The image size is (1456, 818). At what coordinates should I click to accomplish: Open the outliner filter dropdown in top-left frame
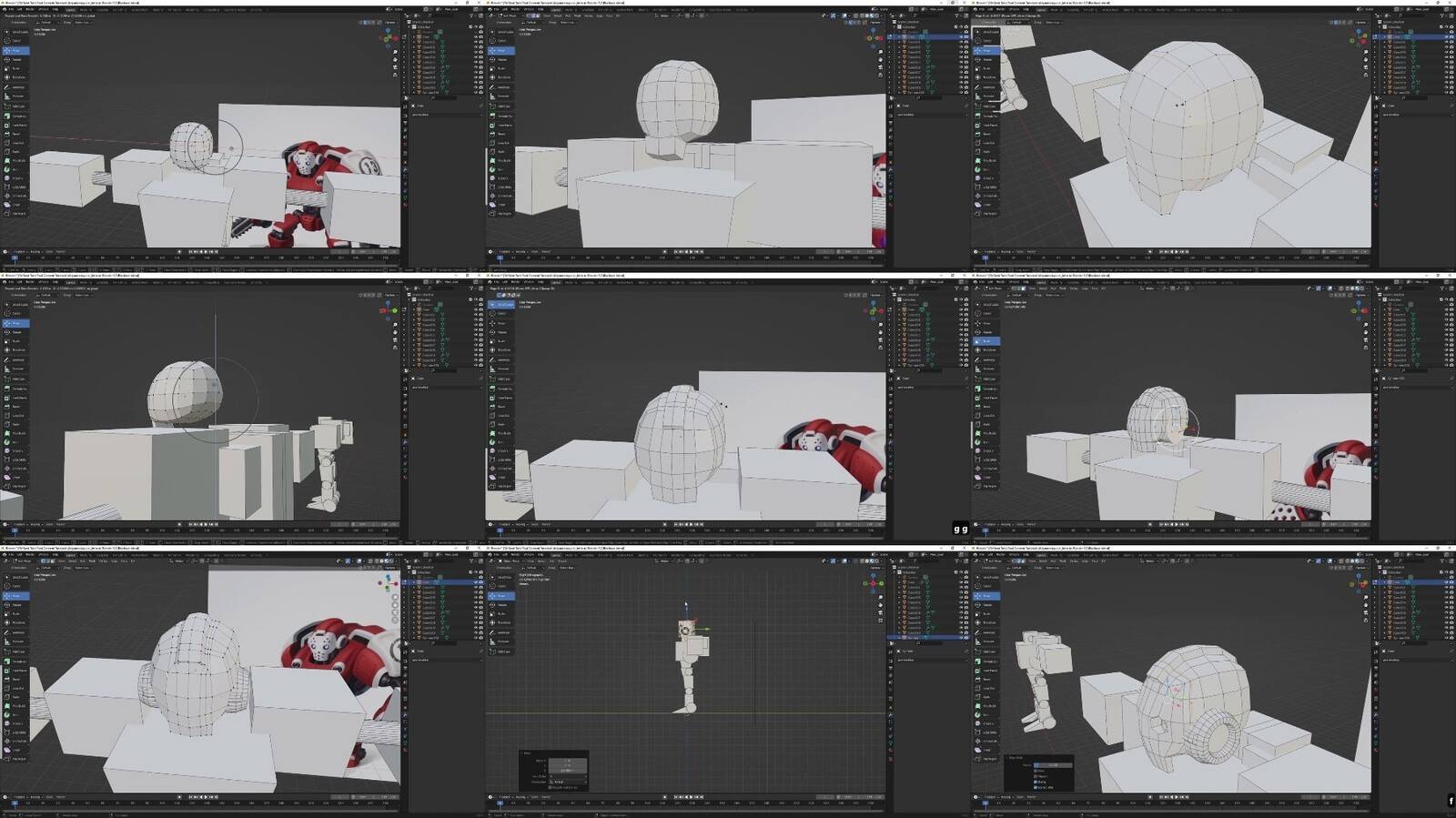tap(473, 15)
